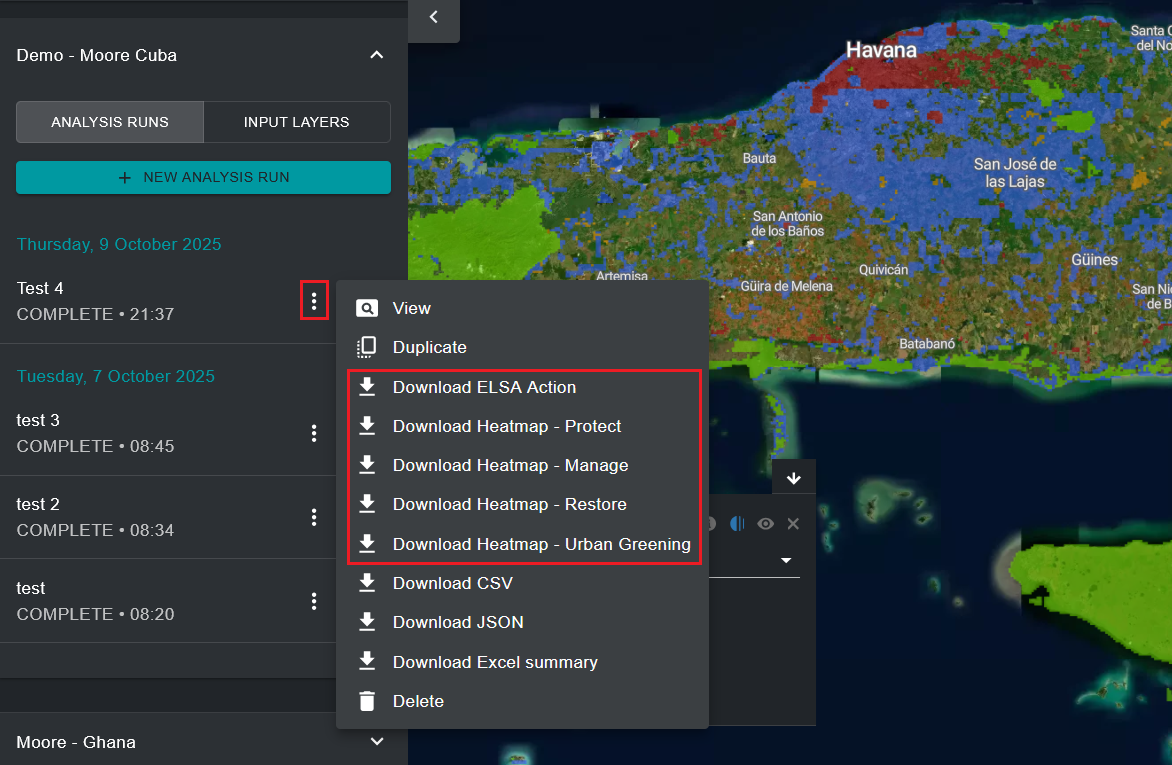
Task: Open the dropdown arrow in the legend panel
Action: pyautogui.click(x=786, y=561)
